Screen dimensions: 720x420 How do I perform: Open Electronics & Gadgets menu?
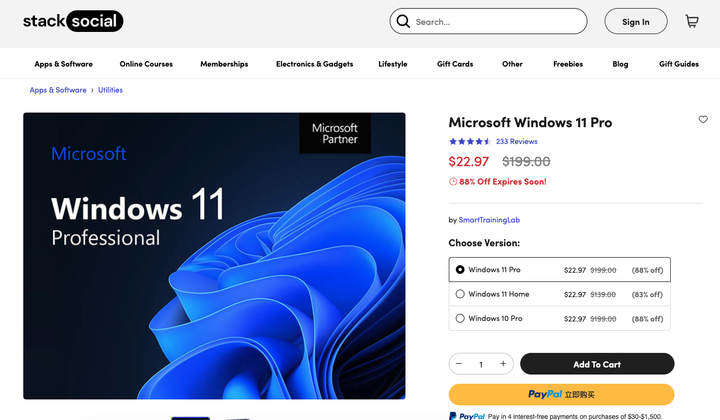click(315, 64)
